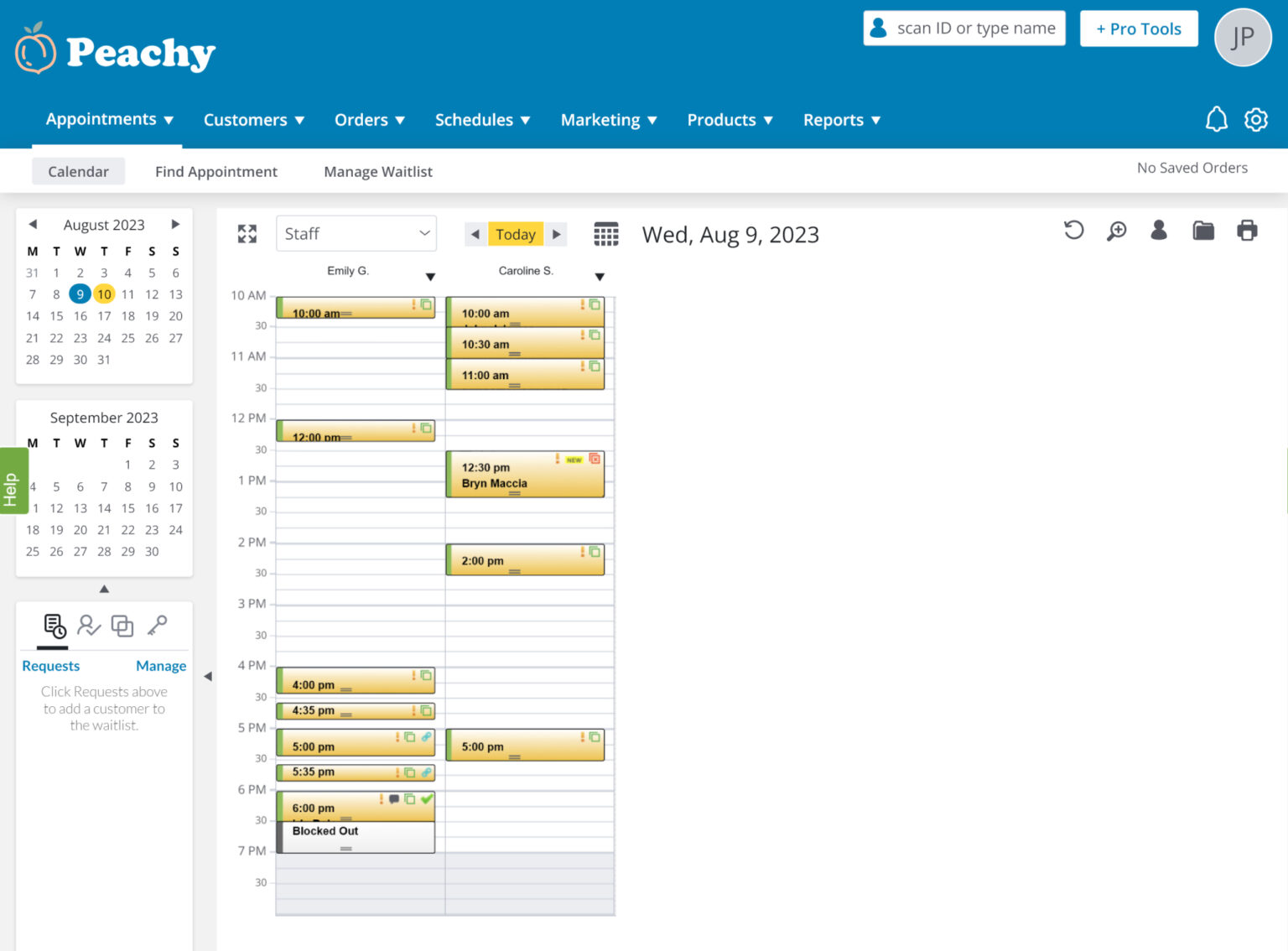Switch to the key icon panel
This screenshot has height=951, width=1288.
point(157,626)
